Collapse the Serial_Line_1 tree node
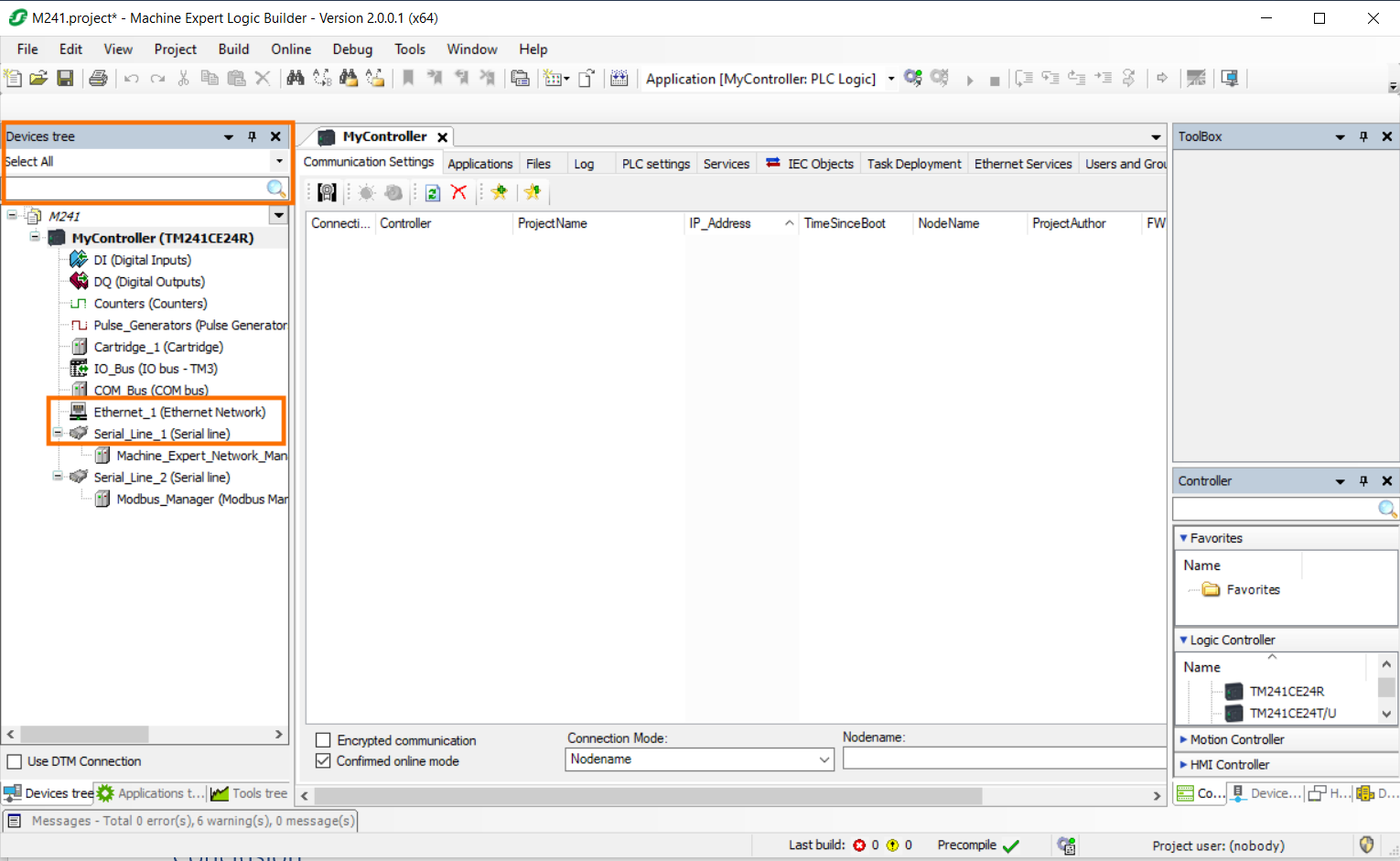1400x861 pixels. 58,434
